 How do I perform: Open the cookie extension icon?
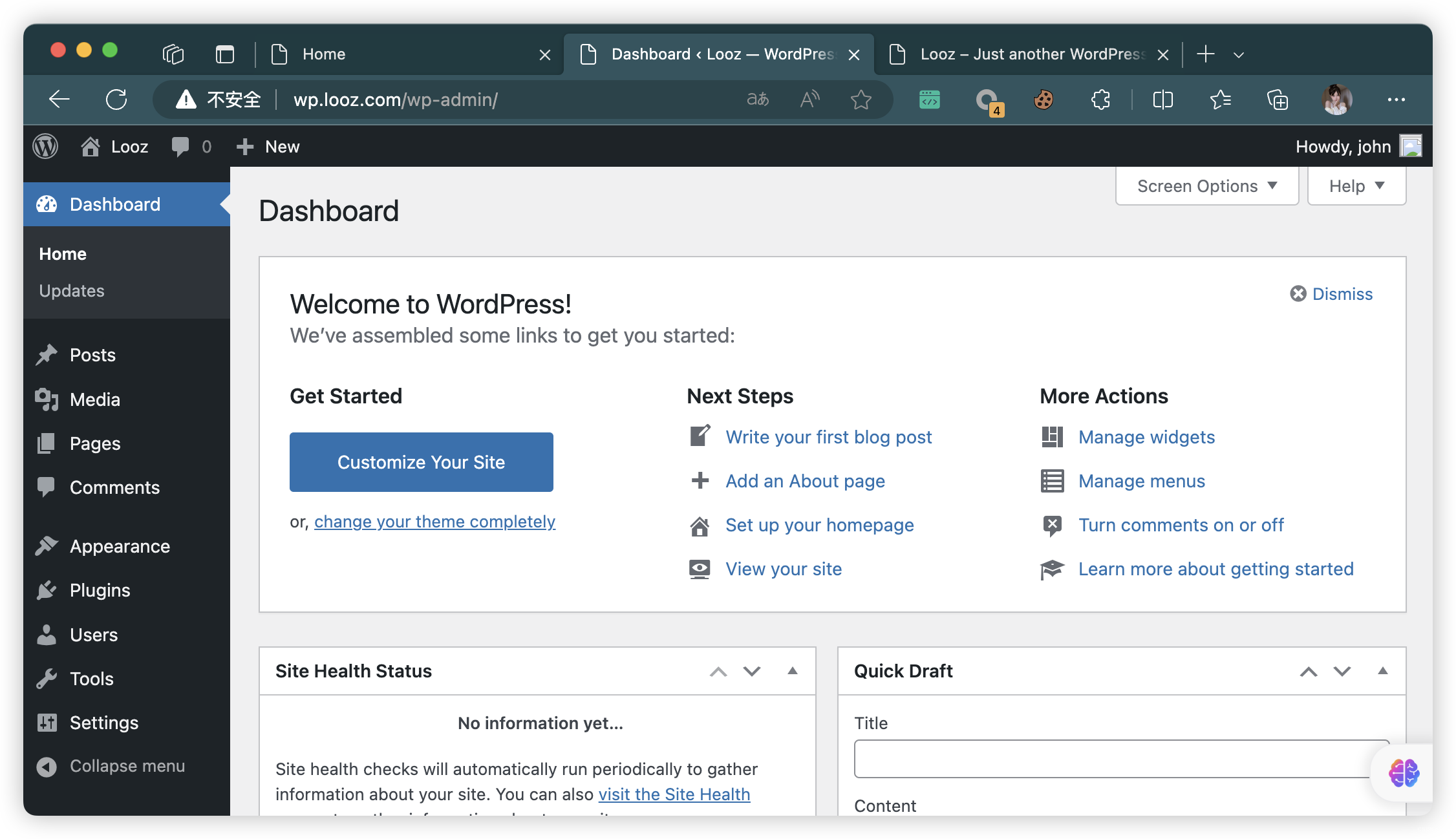click(x=1044, y=100)
